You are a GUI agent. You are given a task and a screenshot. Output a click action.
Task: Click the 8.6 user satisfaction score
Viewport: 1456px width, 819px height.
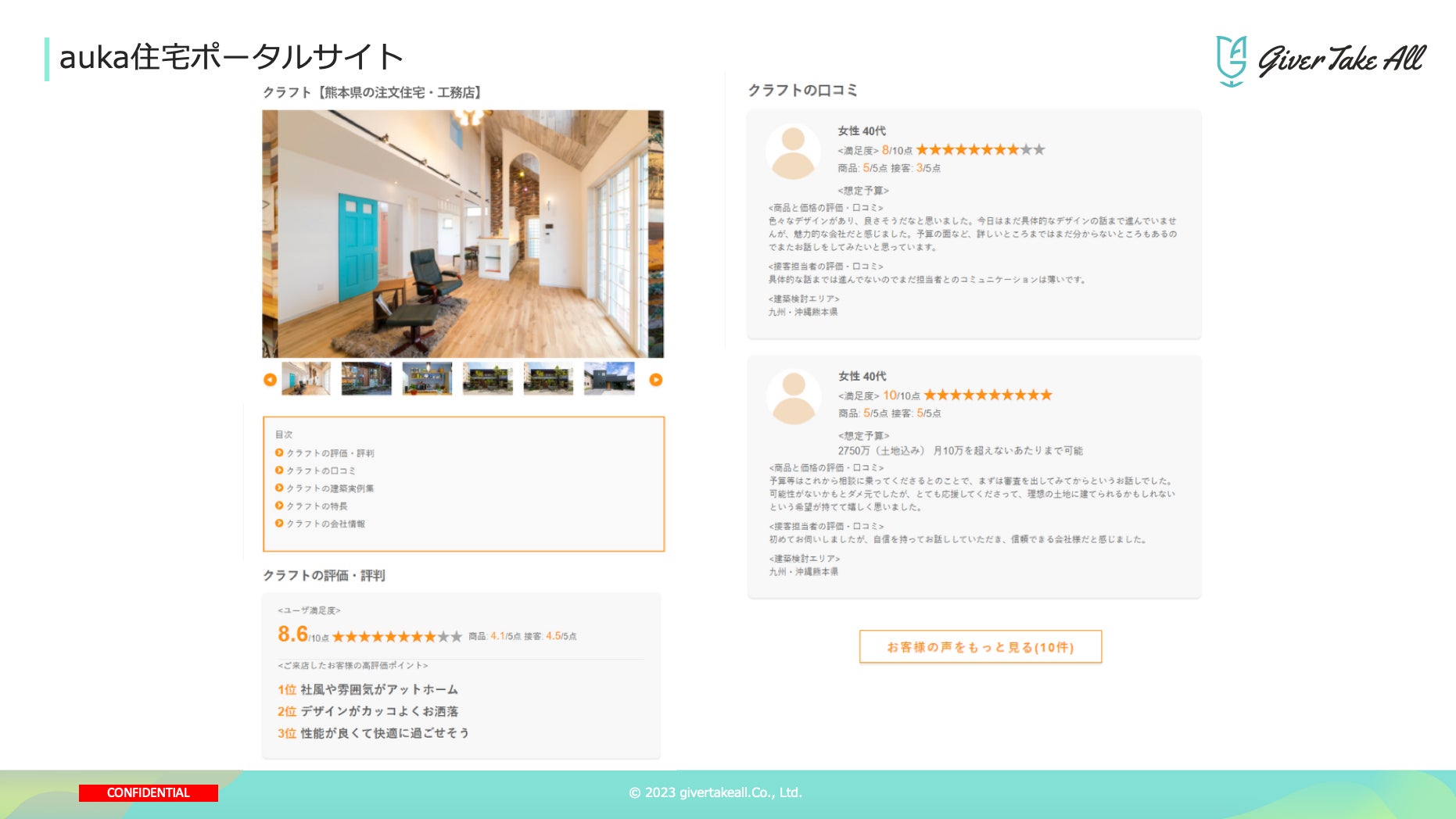(292, 634)
